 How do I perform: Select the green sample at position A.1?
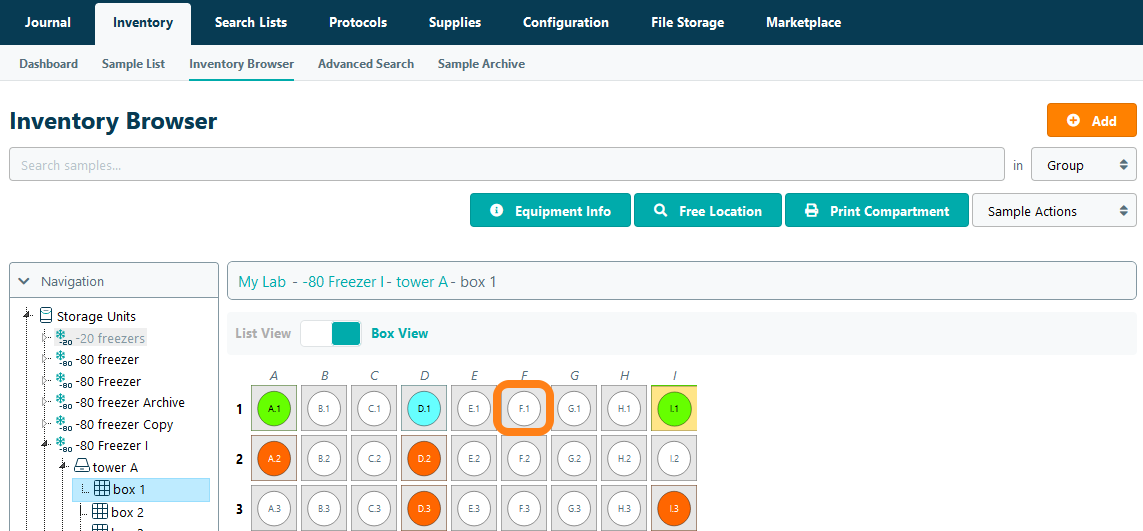pyautogui.click(x=273, y=409)
